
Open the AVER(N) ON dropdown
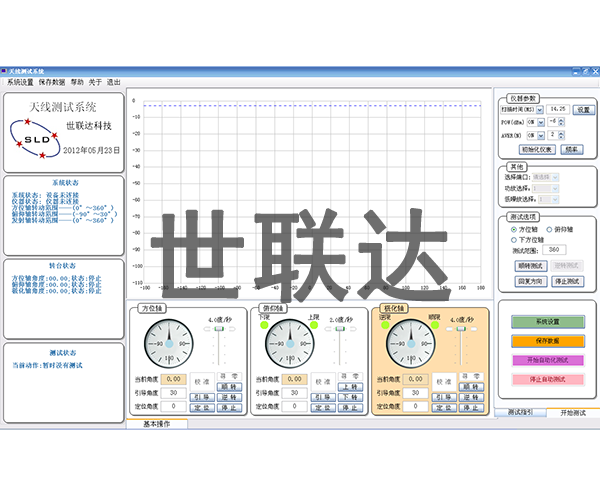point(541,135)
